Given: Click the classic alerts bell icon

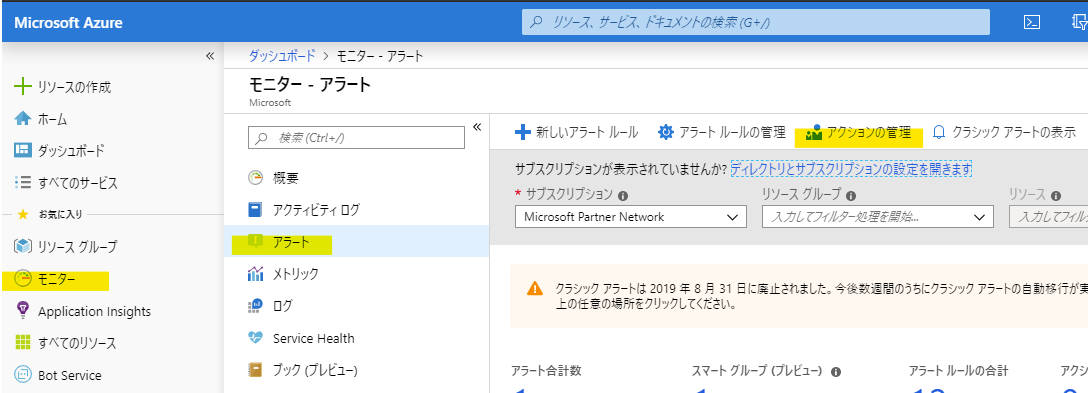Looking at the screenshot, I should [940, 133].
